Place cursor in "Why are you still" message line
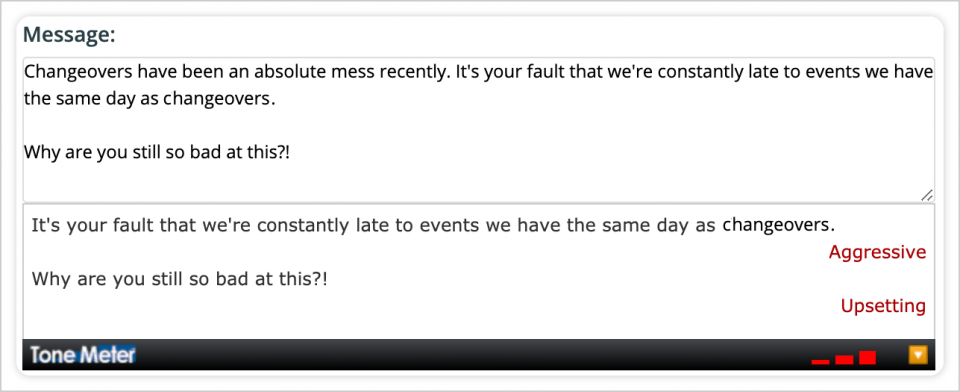Image resolution: width=960 pixels, height=392 pixels. point(157,151)
